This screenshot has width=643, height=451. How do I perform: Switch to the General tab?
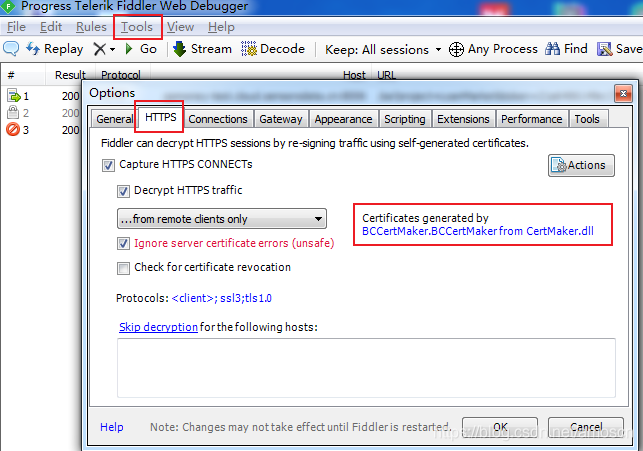pos(114,119)
